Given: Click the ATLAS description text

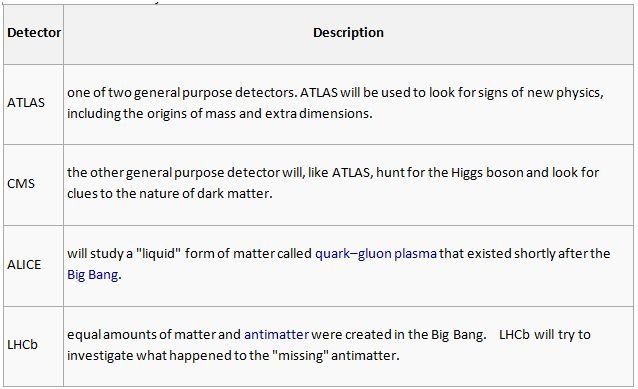Looking at the screenshot, I should coord(335,103).
